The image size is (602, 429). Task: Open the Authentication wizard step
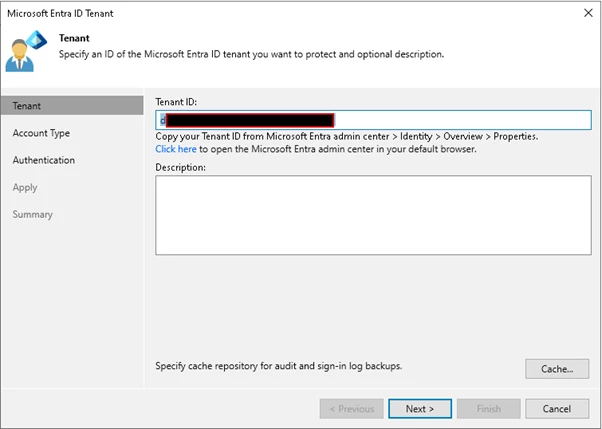[43, 160]
